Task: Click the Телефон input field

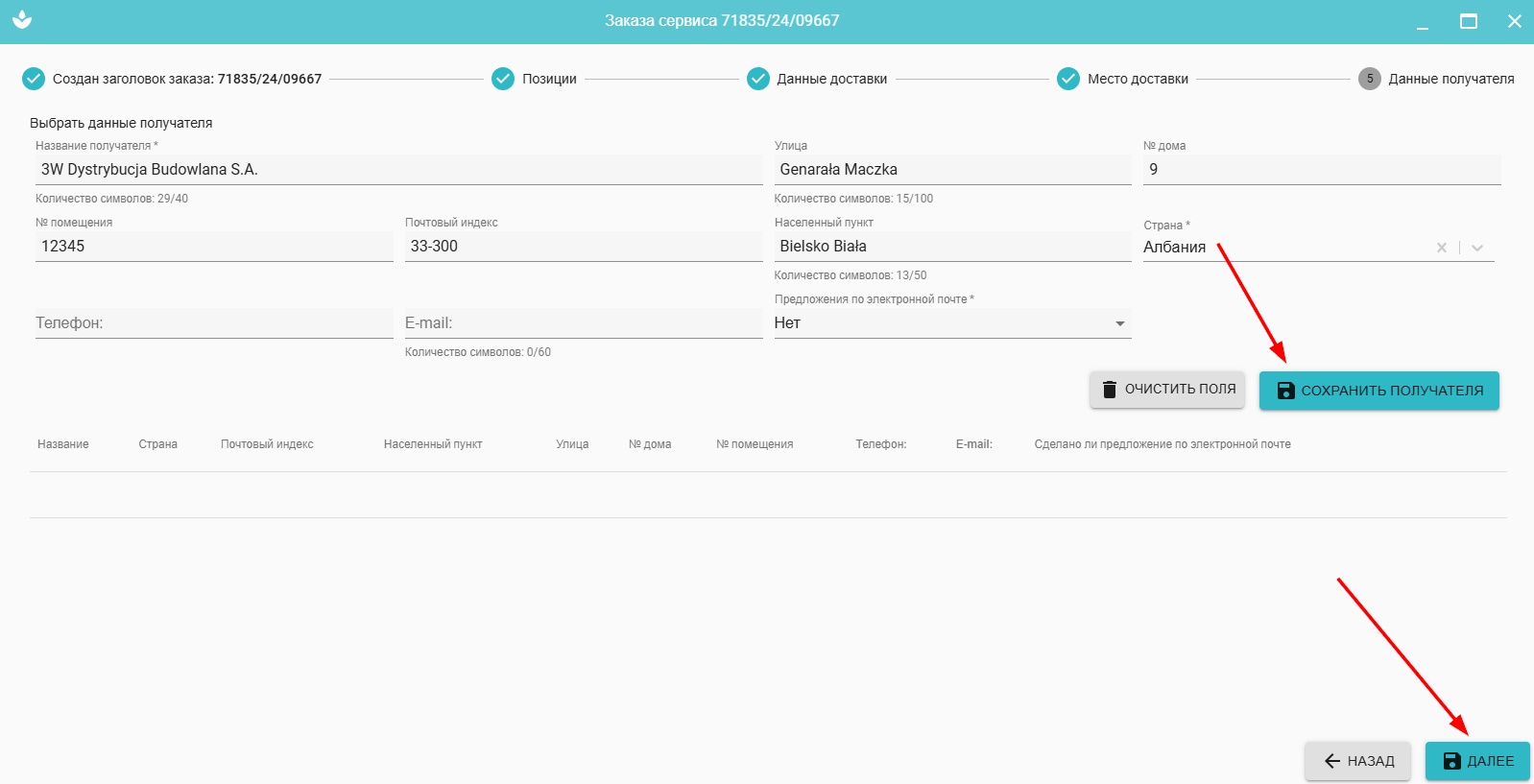Action: pyautogui.click(x=213, y=323)
